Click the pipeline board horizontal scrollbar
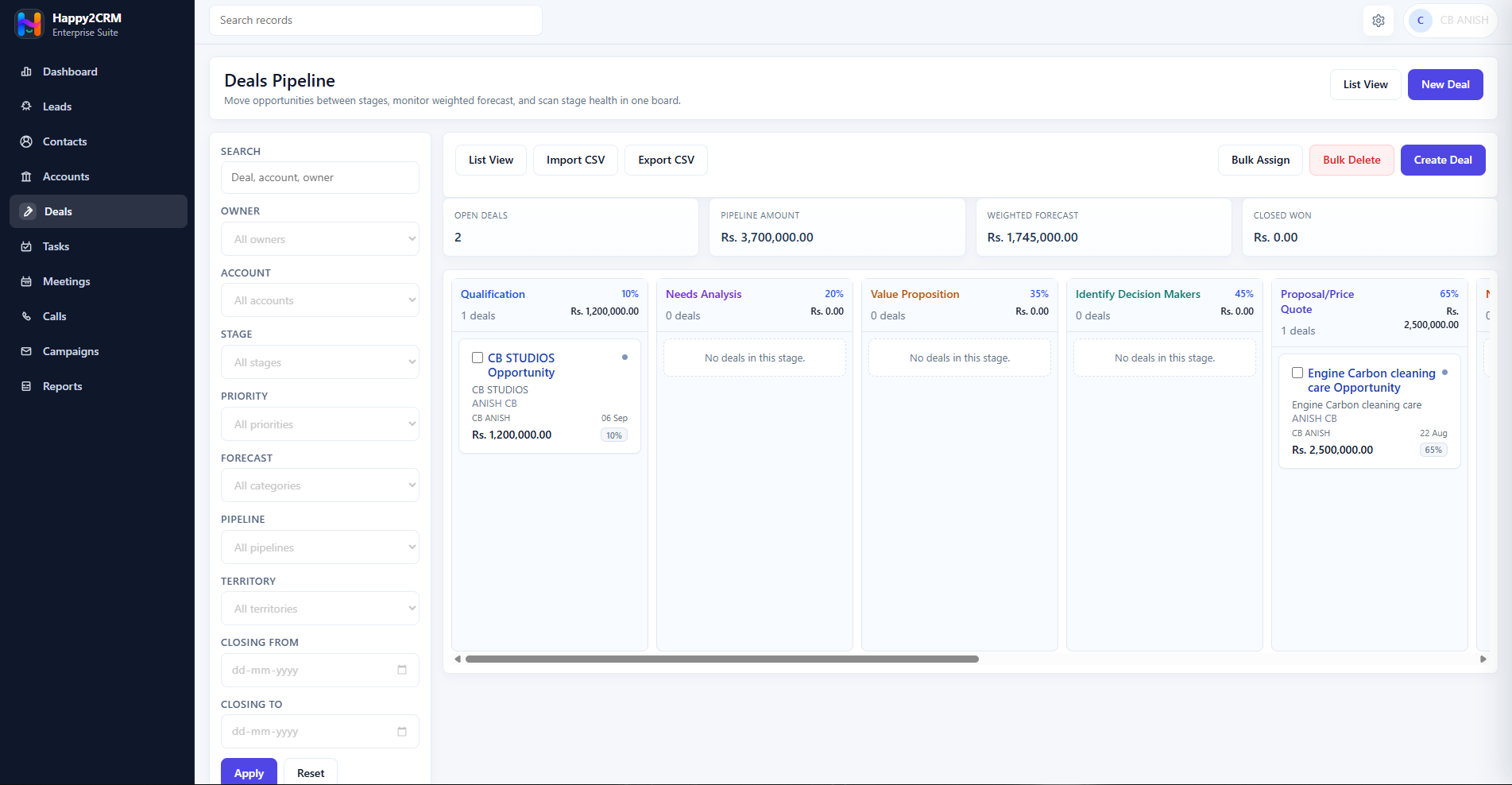 coord(721,659)
